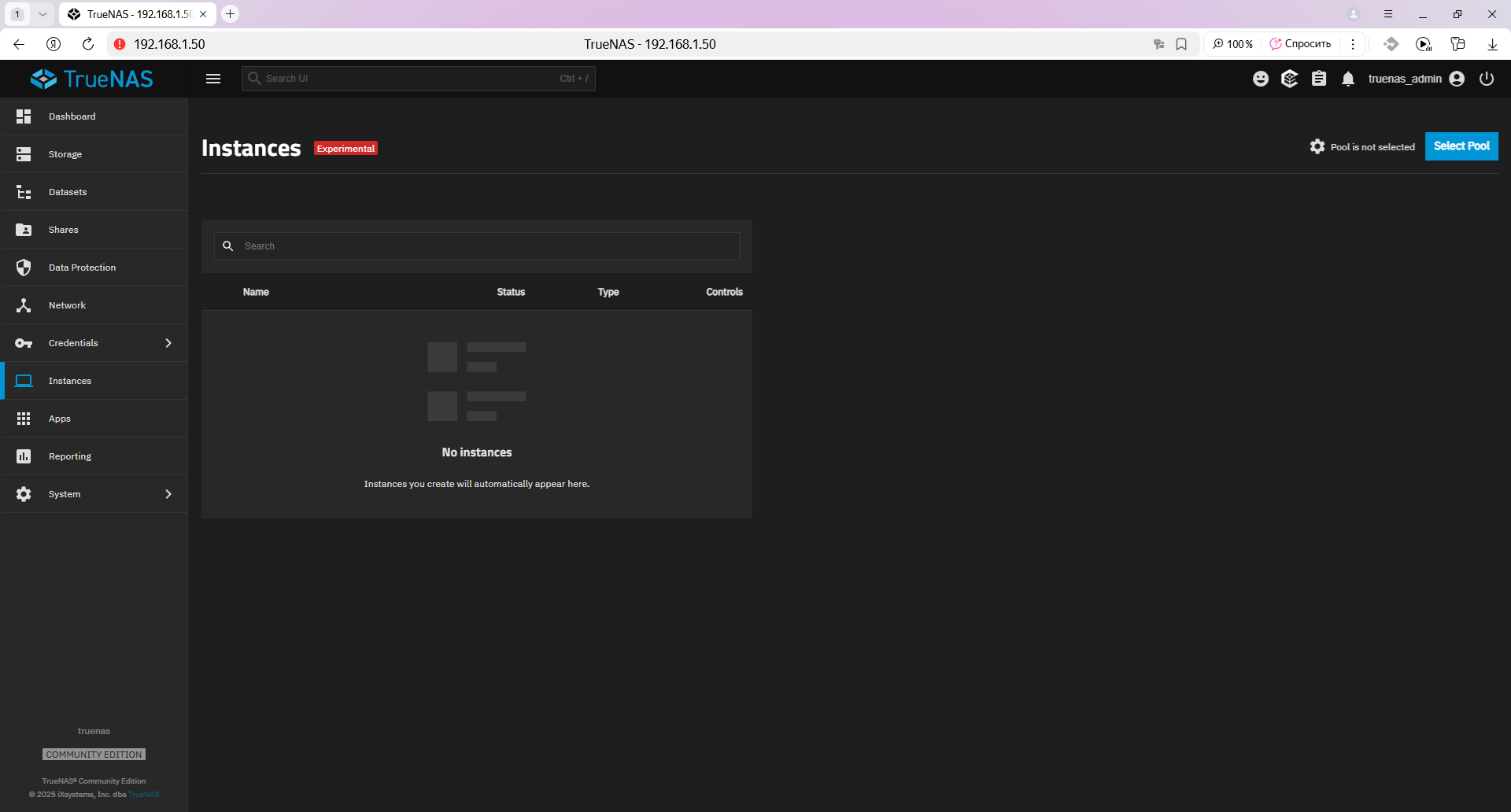The width and height of the screenshot is (1511, 812).
Task: Open alerts bell icon
Action: 1348,79
